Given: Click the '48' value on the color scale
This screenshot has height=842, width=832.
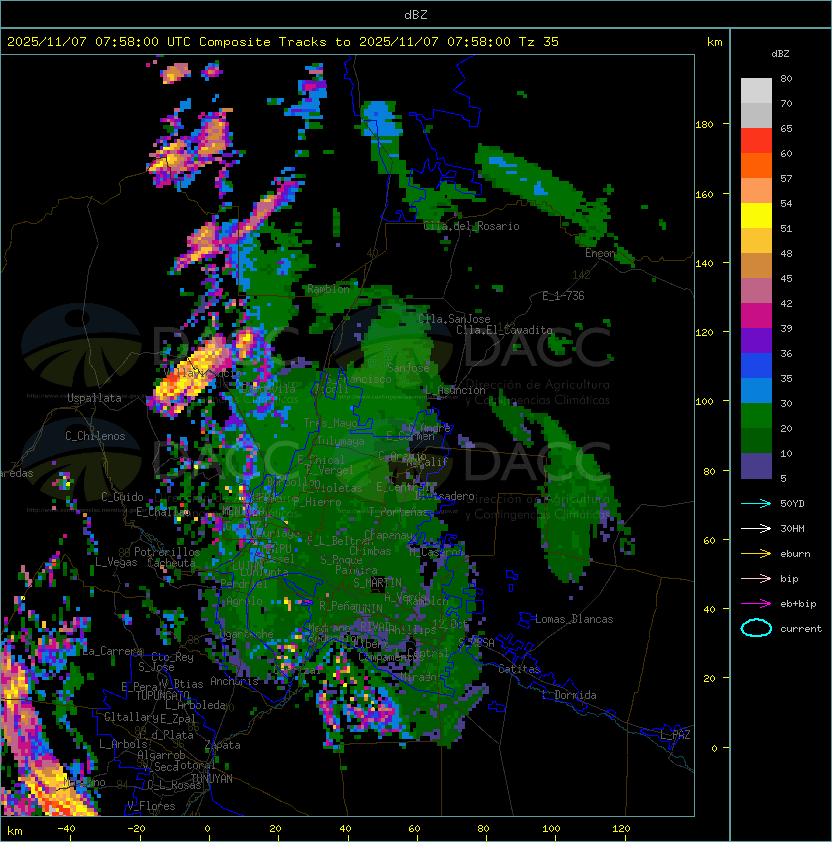Looking at the screenshot, I should click(786, 253).
